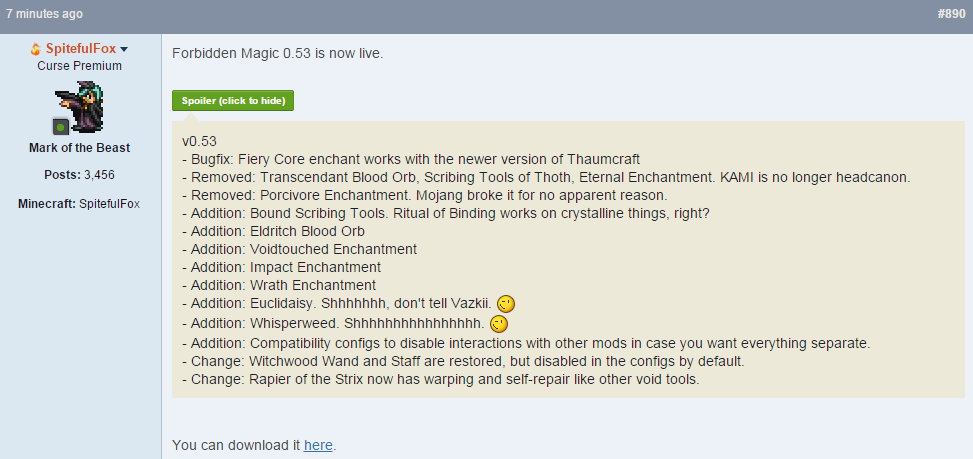Image resolution: width=973 pixels, height=459 pixels.
Task: Click 'Forbidden Magic 0.53 is now live' text
Action: point(277,53)
